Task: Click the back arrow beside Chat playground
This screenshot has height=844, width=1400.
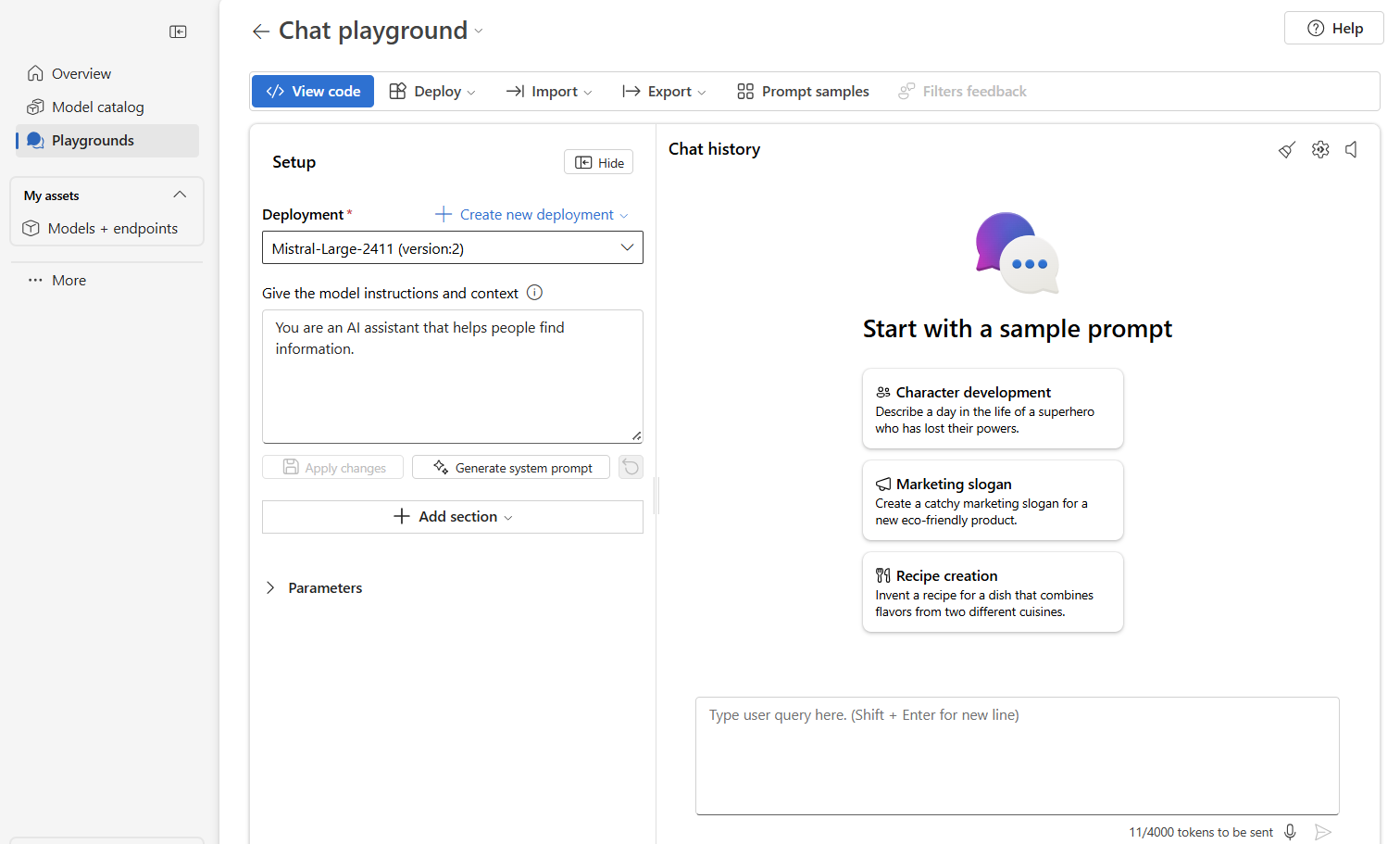Action: pyautogui.click(x=260, y=31)
